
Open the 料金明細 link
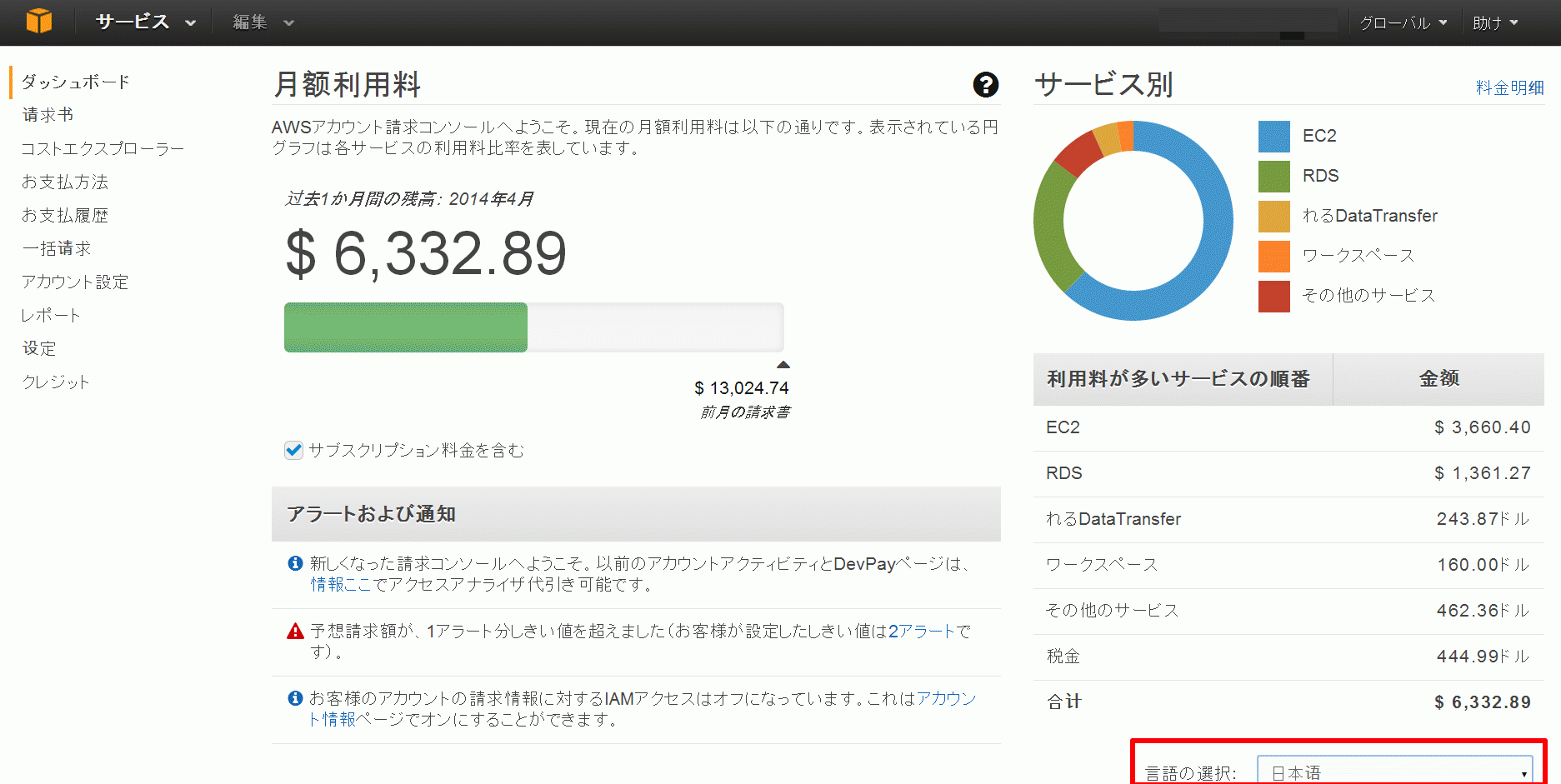1509,87
